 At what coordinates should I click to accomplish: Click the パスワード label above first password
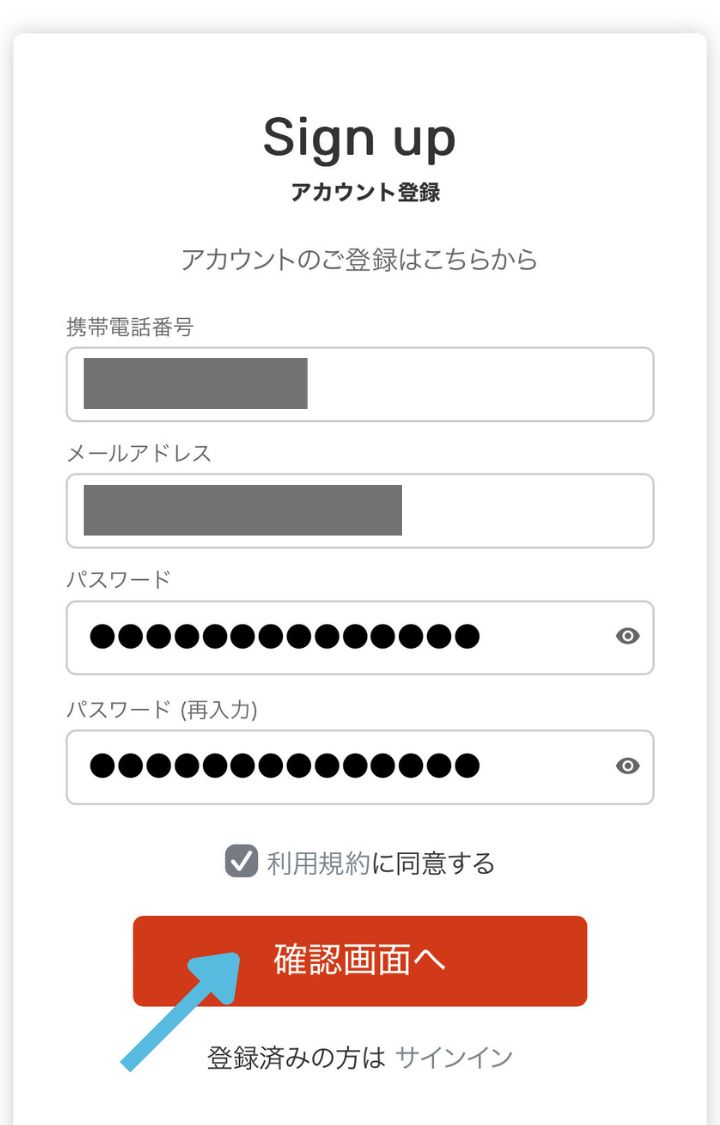pos(118,580)
